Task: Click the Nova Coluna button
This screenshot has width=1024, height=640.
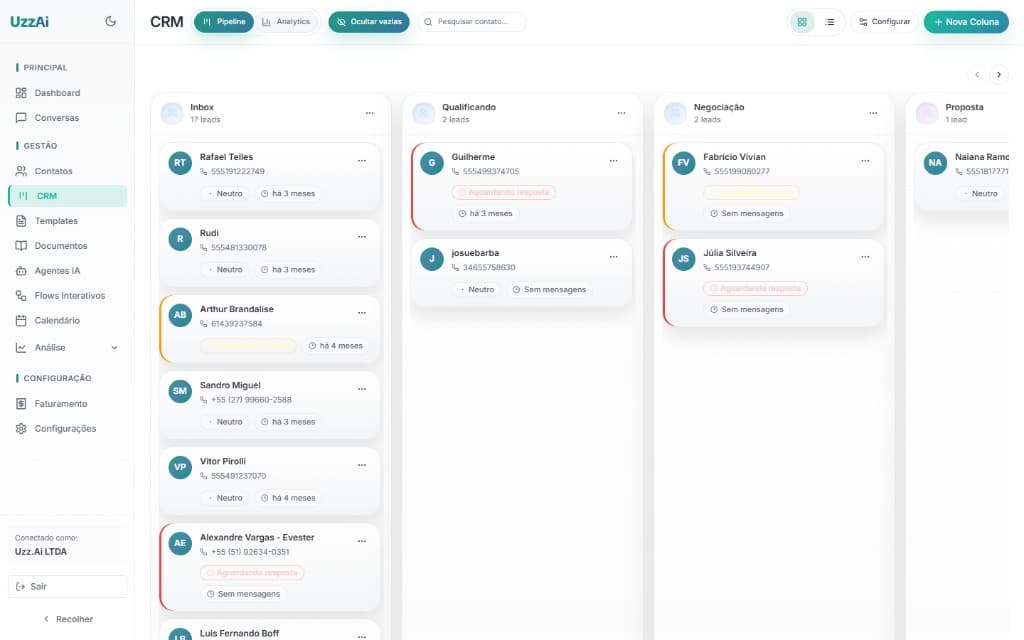Action: click(966, 22)
